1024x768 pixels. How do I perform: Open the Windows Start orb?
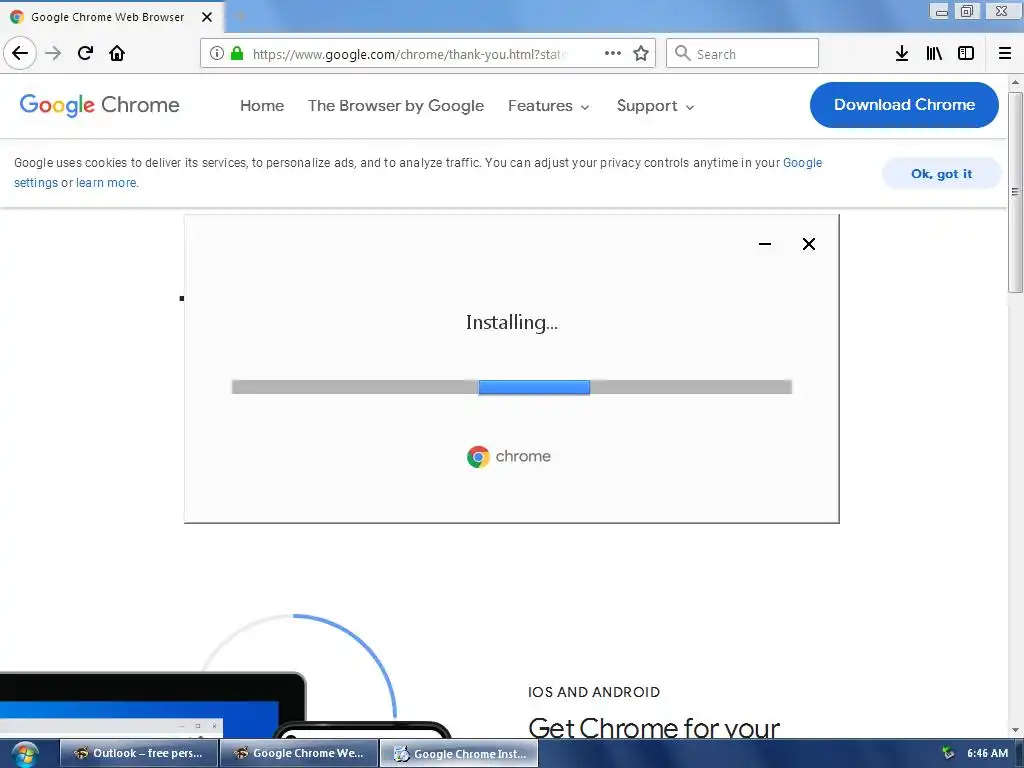[x=25, y=754]
